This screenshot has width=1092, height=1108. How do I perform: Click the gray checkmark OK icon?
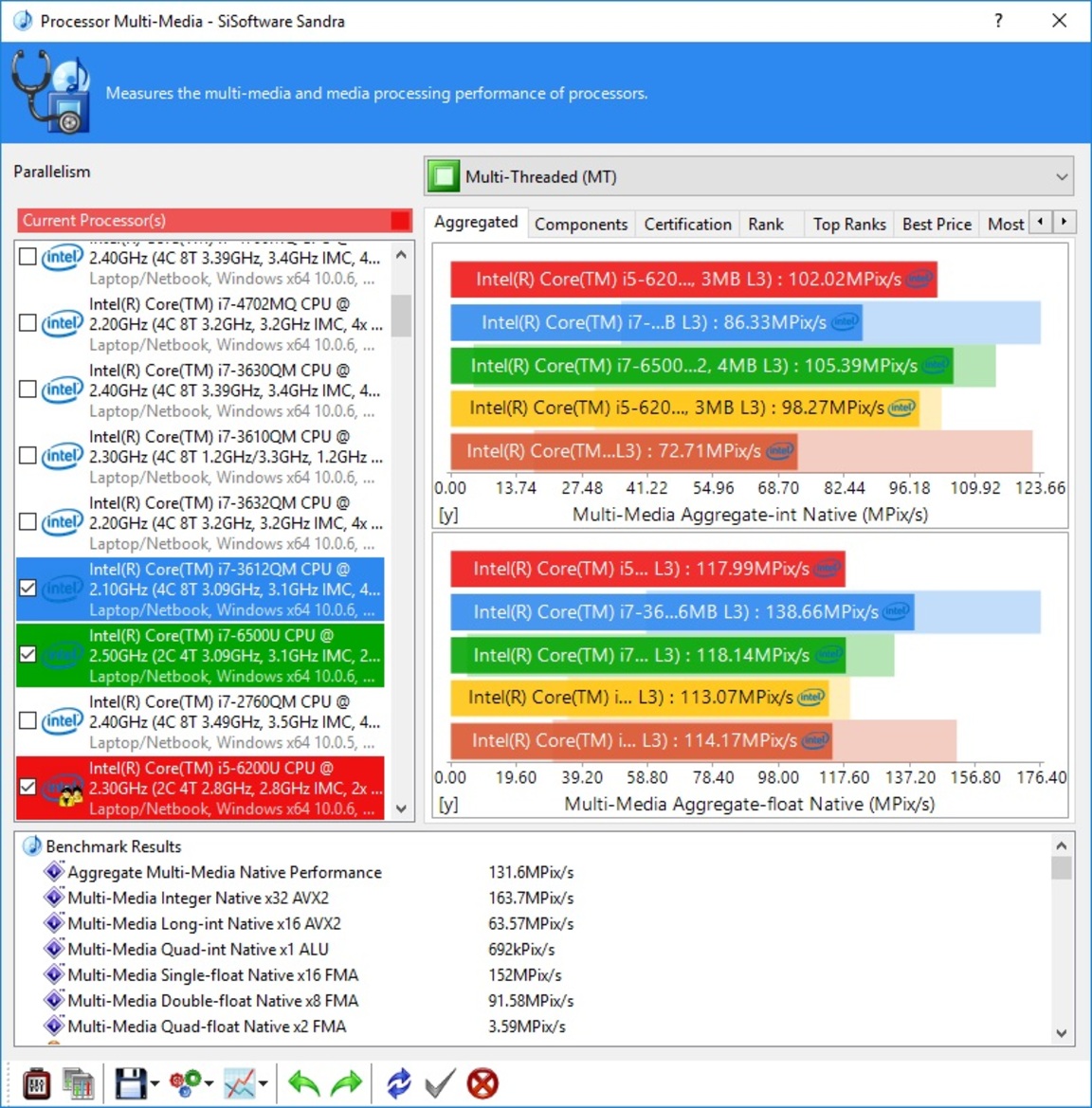[441, 1083]
